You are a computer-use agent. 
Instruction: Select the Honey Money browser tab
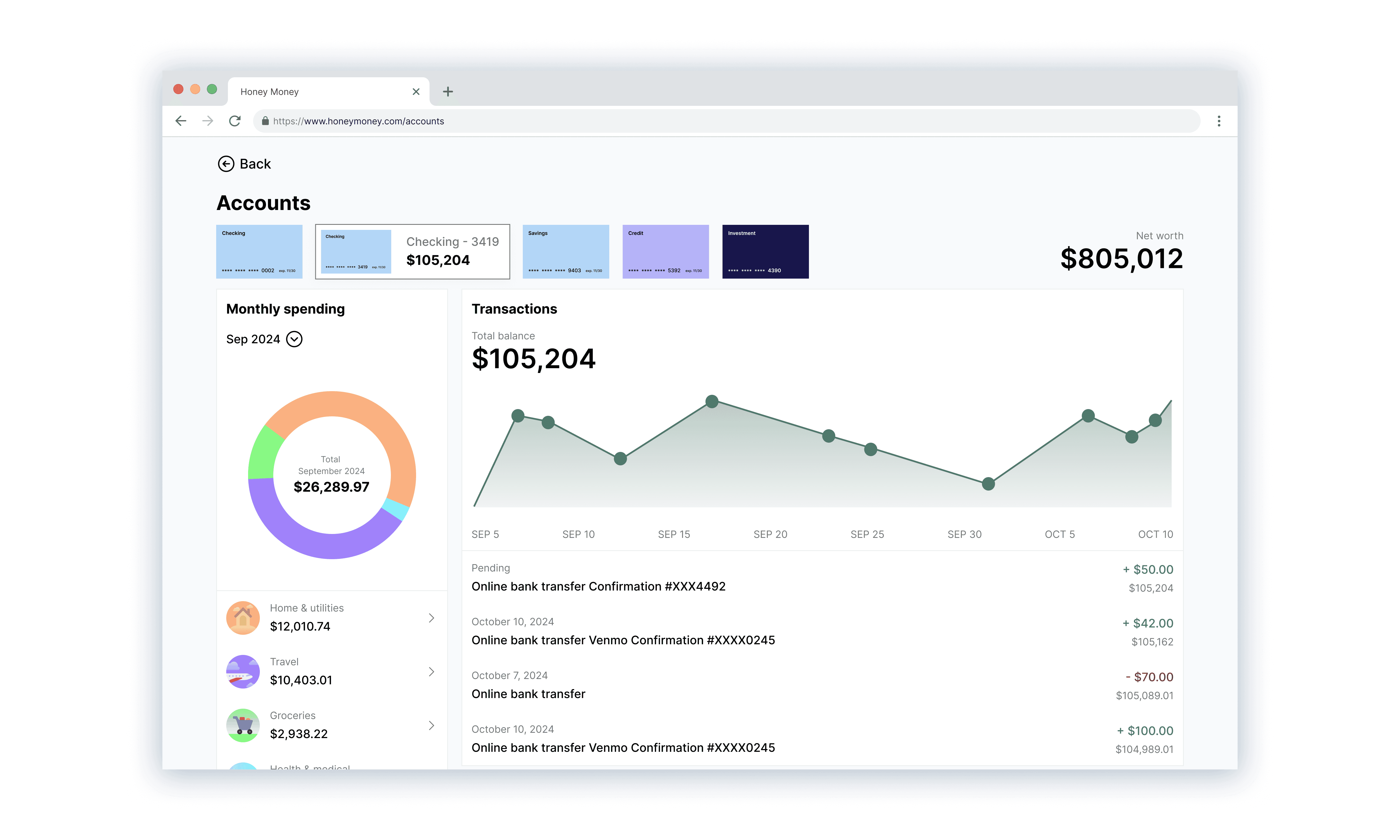[328, 92]
